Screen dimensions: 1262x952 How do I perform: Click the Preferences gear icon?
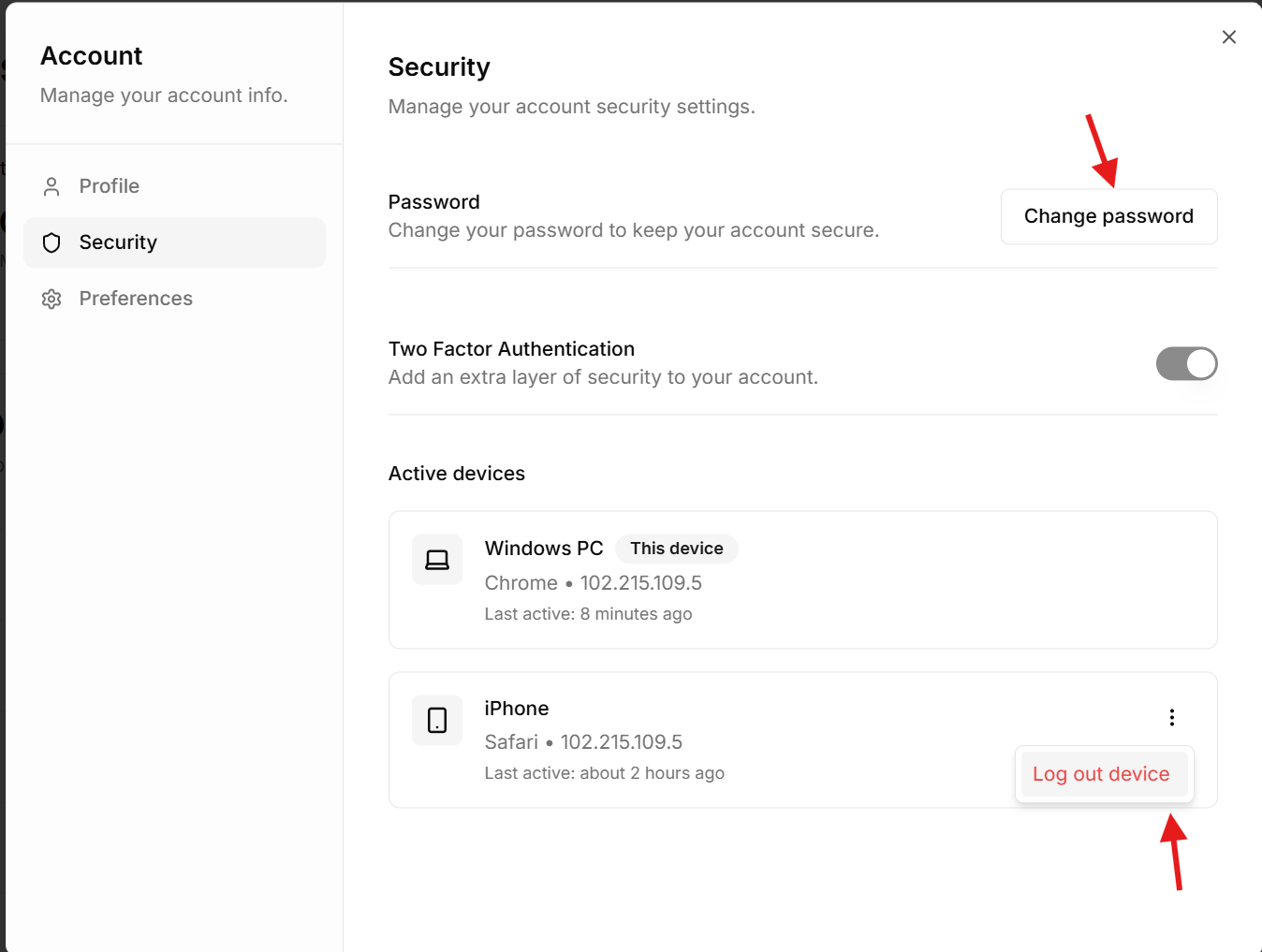(51, 299)
